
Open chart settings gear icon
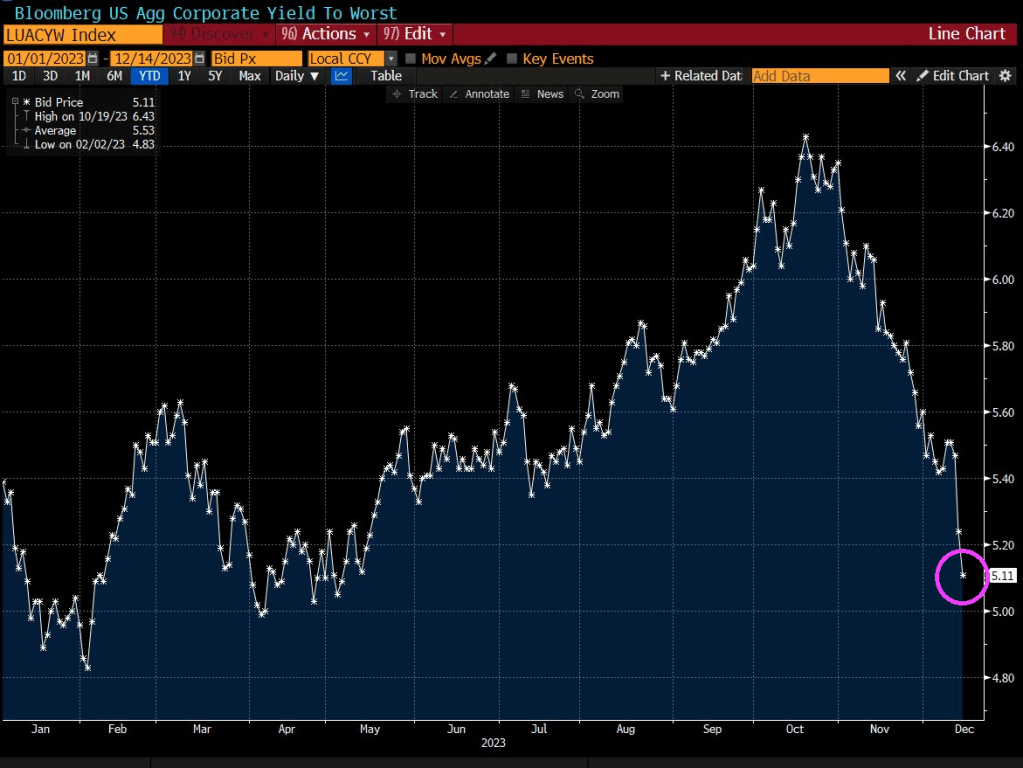(x=1004, y=76)
